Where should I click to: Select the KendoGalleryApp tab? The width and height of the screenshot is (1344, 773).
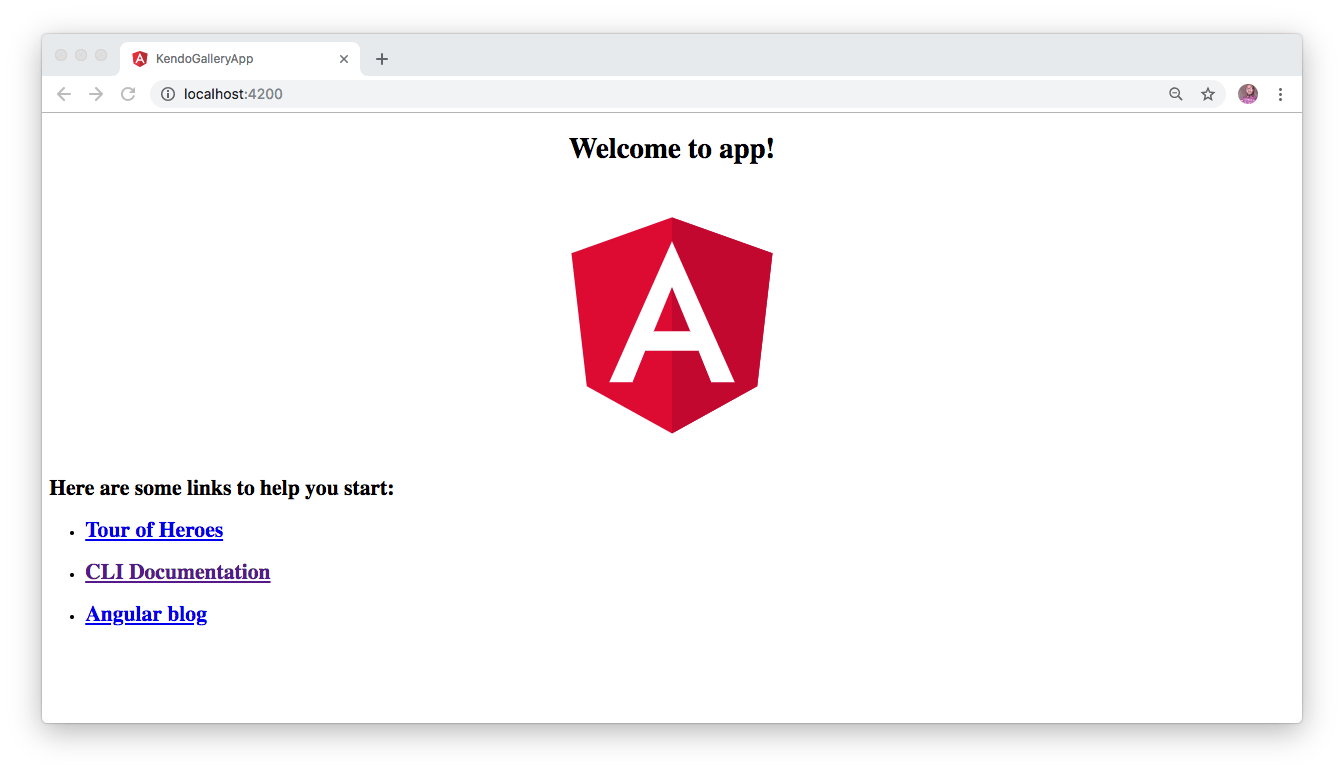pyautogui.click(x=240, y=59)
